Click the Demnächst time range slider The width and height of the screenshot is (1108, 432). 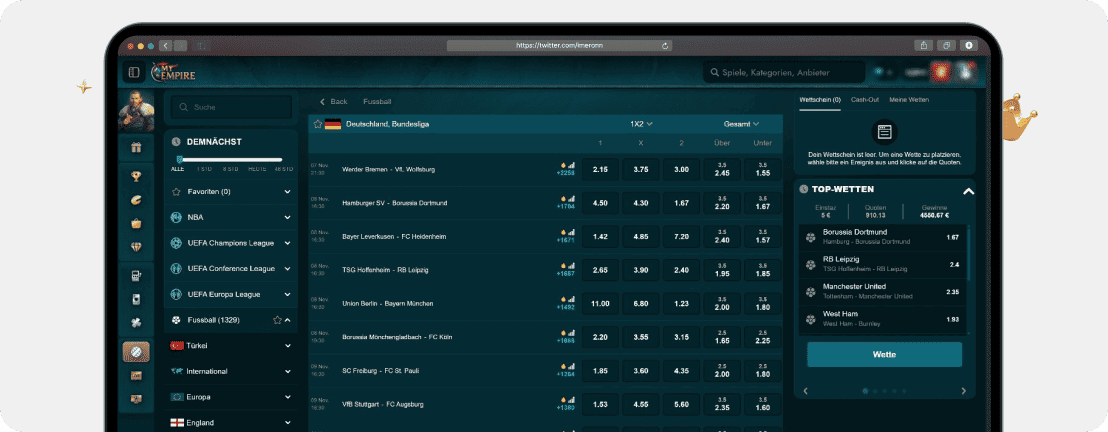coord(230,159)
